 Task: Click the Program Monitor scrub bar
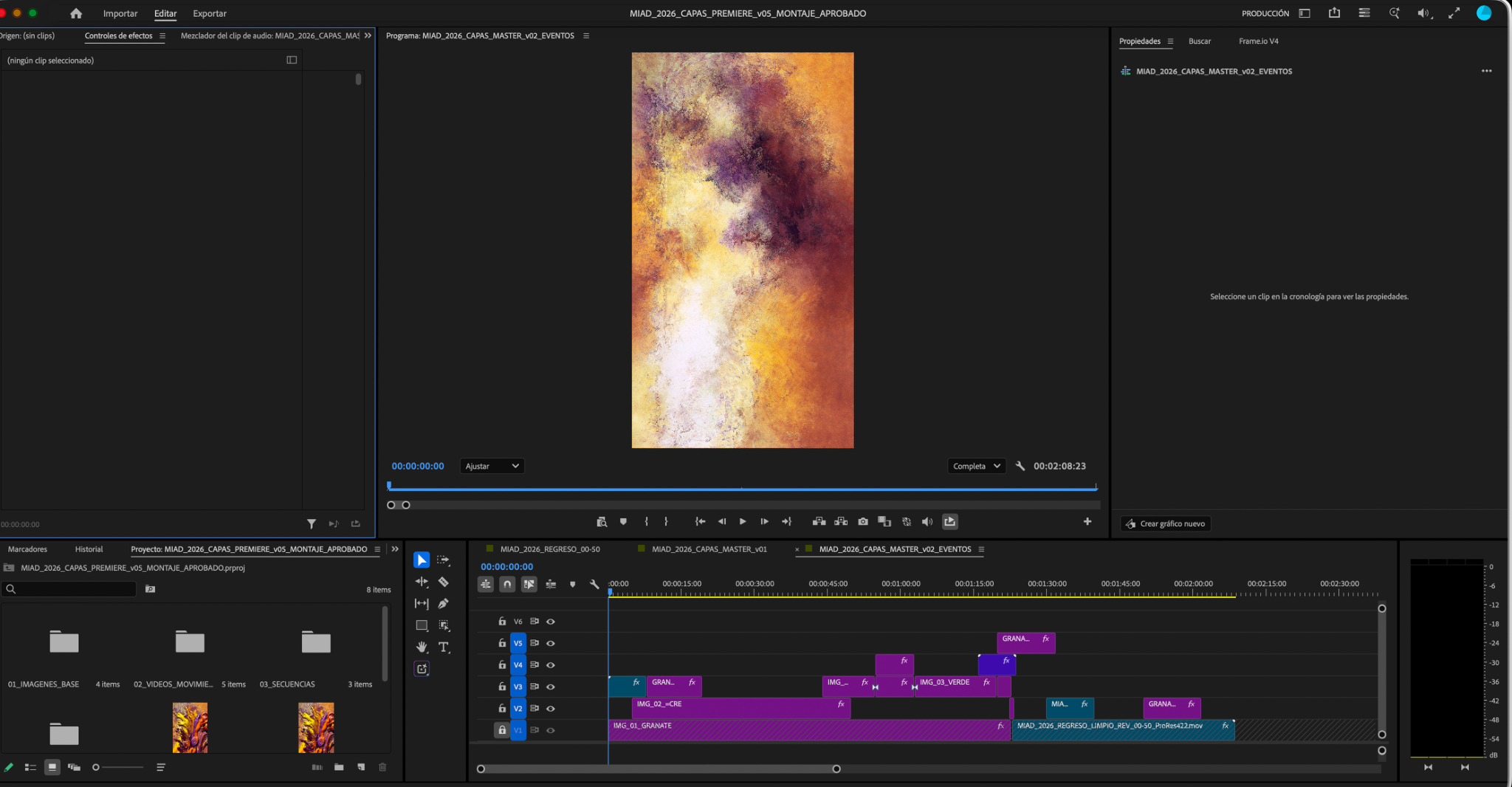[743, 488]
